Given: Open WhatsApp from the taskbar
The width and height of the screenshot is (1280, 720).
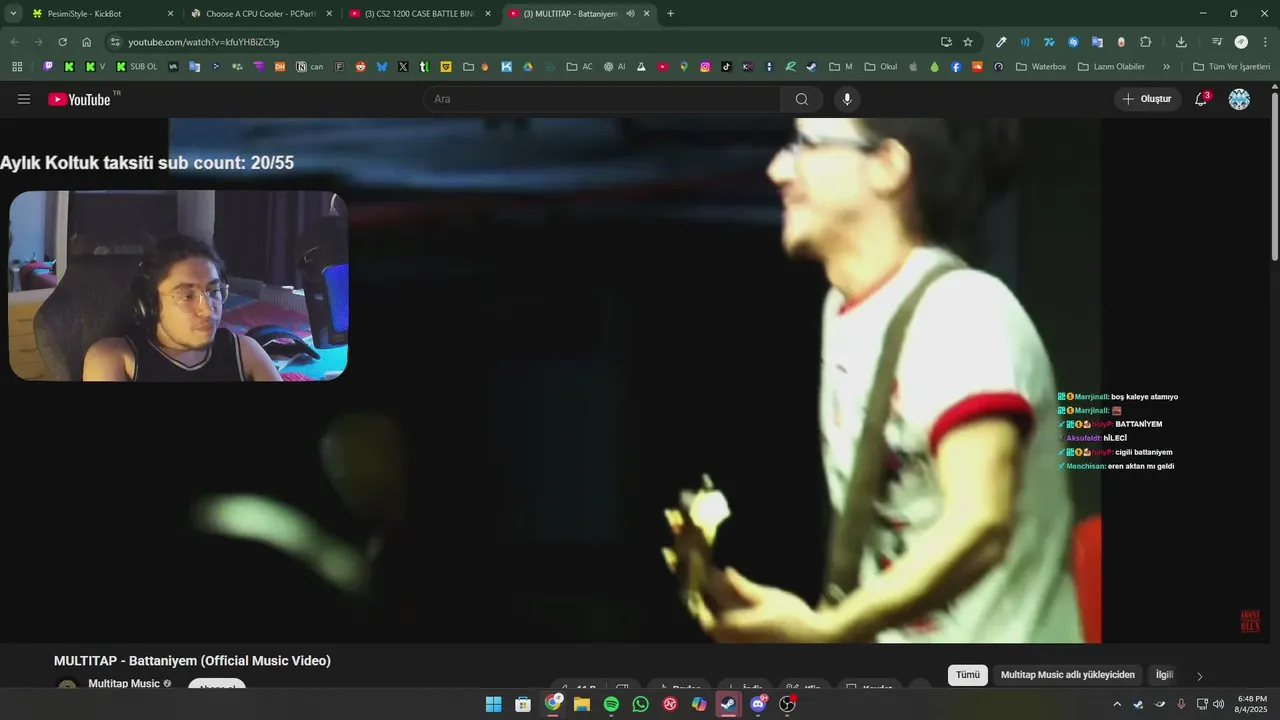Looking at the screenshot, I should tap(640, 704).
